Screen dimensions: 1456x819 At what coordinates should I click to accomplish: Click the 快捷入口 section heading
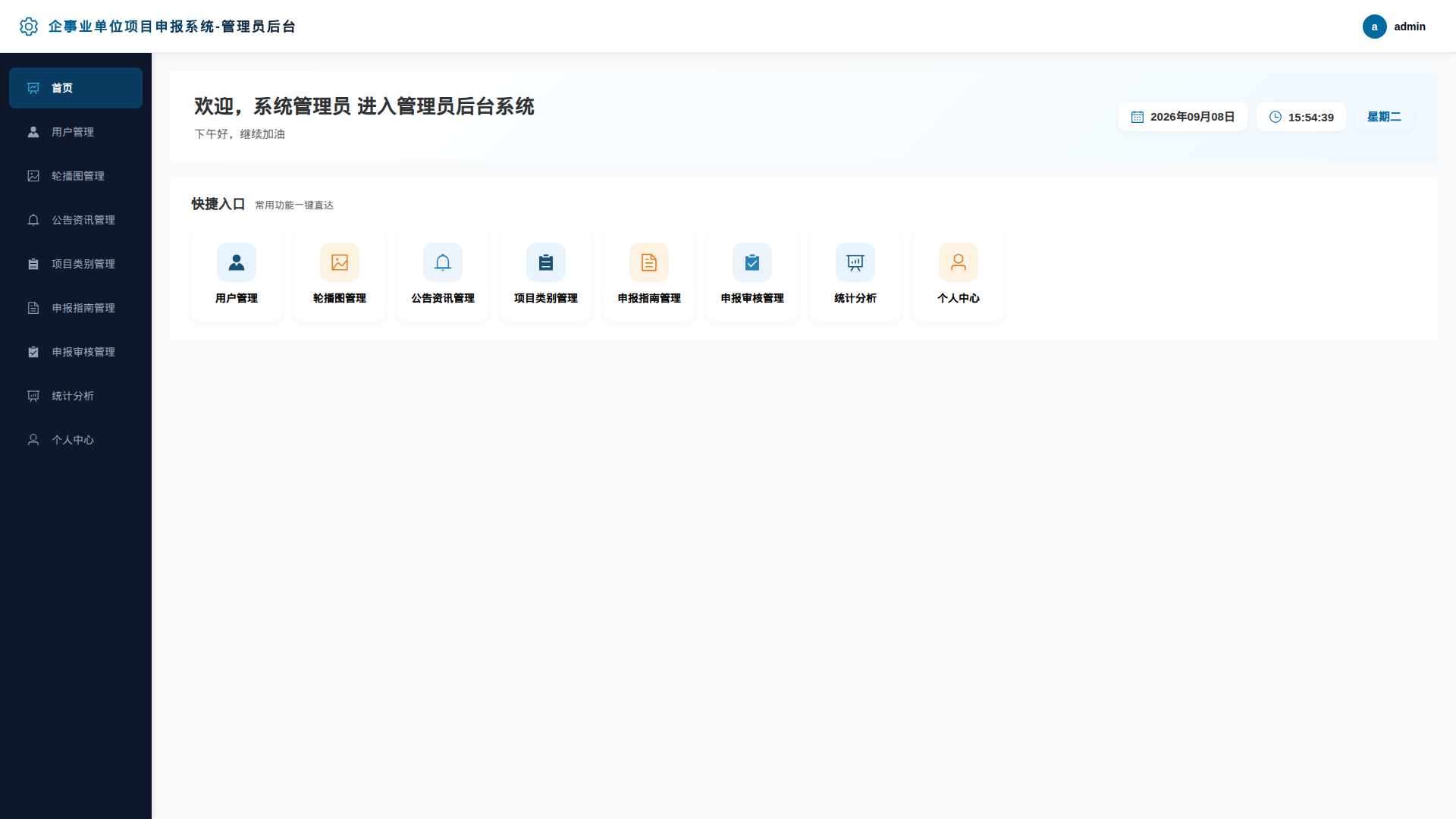pyautogui.click(x=218, y=204)
